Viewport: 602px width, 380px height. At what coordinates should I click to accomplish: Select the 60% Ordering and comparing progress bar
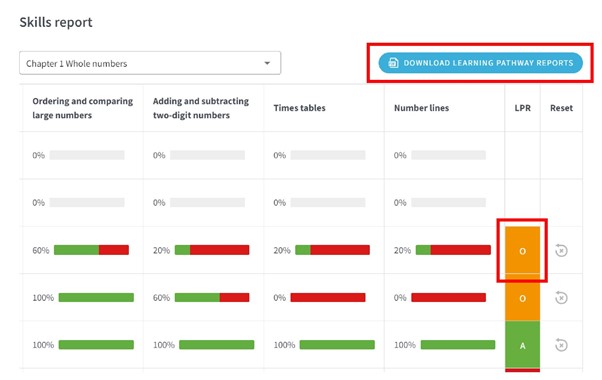[x=91, y=250]
